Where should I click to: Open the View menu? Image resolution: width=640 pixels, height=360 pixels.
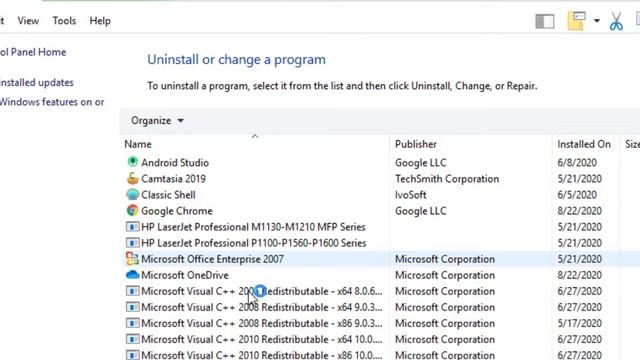pos(28,21)
